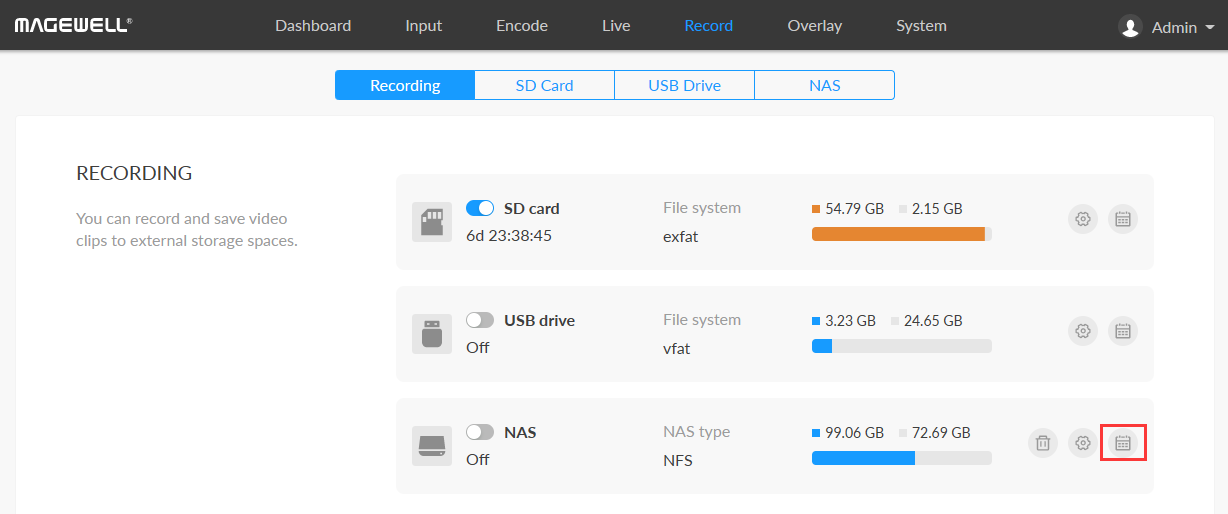Open the NAS tab
Viewport: 1228px width, 514px height.
tap(824, 85)
